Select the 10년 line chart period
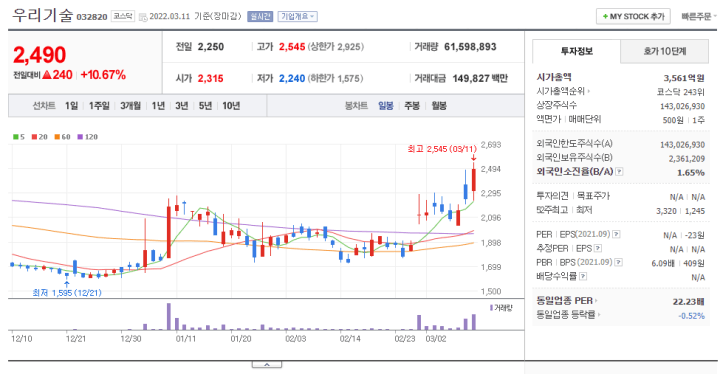Image resolution: width=720 pixels, height=374 pixels. (x=231, y=106)
